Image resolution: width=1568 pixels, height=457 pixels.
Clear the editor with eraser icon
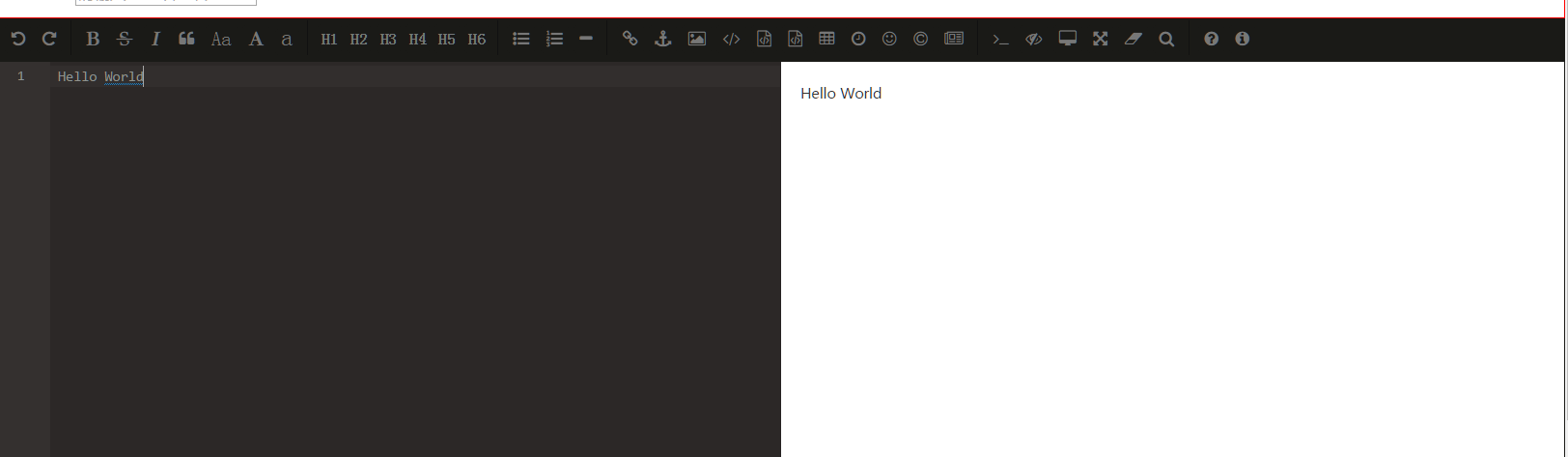1134,39
